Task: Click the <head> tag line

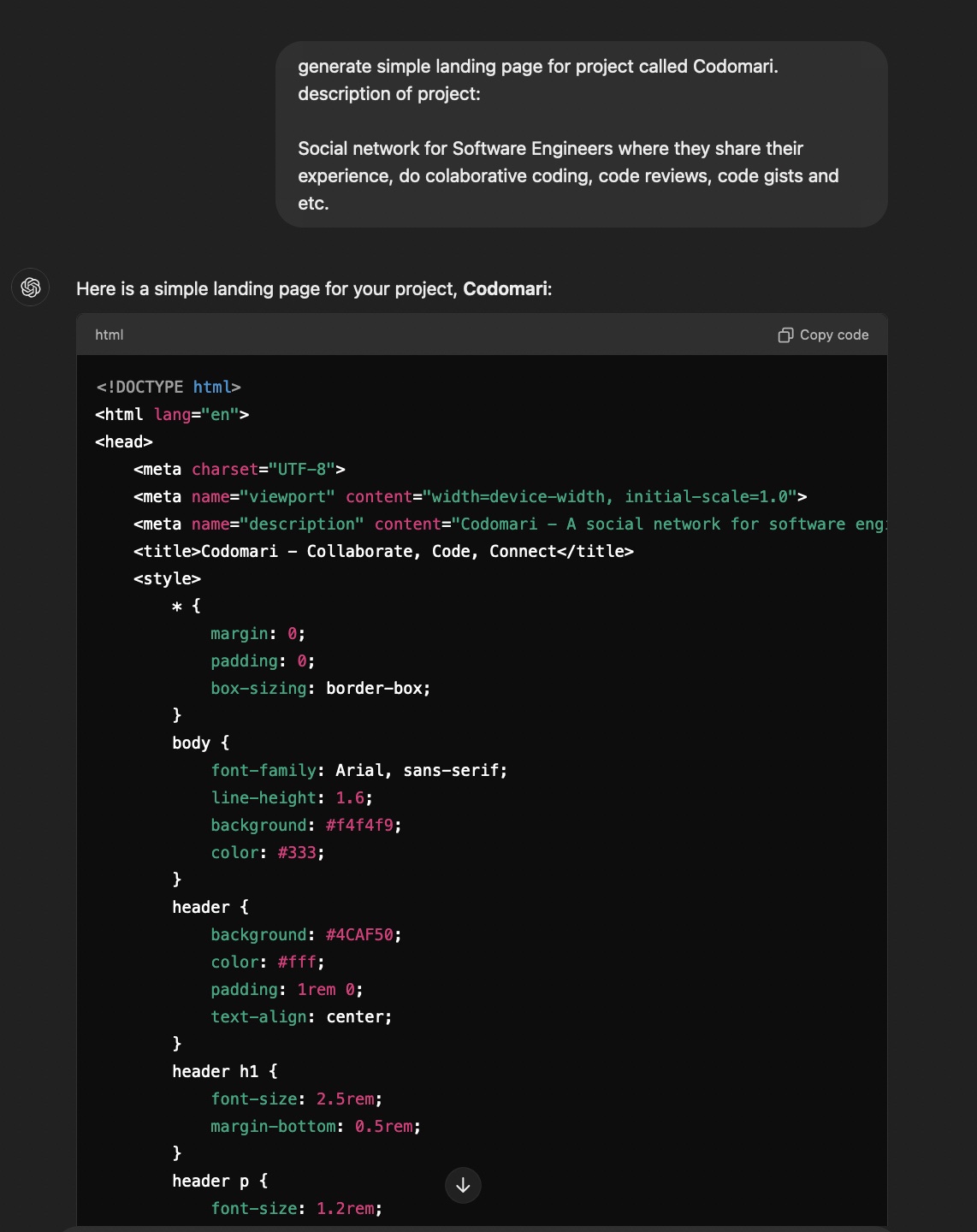Action: [124, 441]
